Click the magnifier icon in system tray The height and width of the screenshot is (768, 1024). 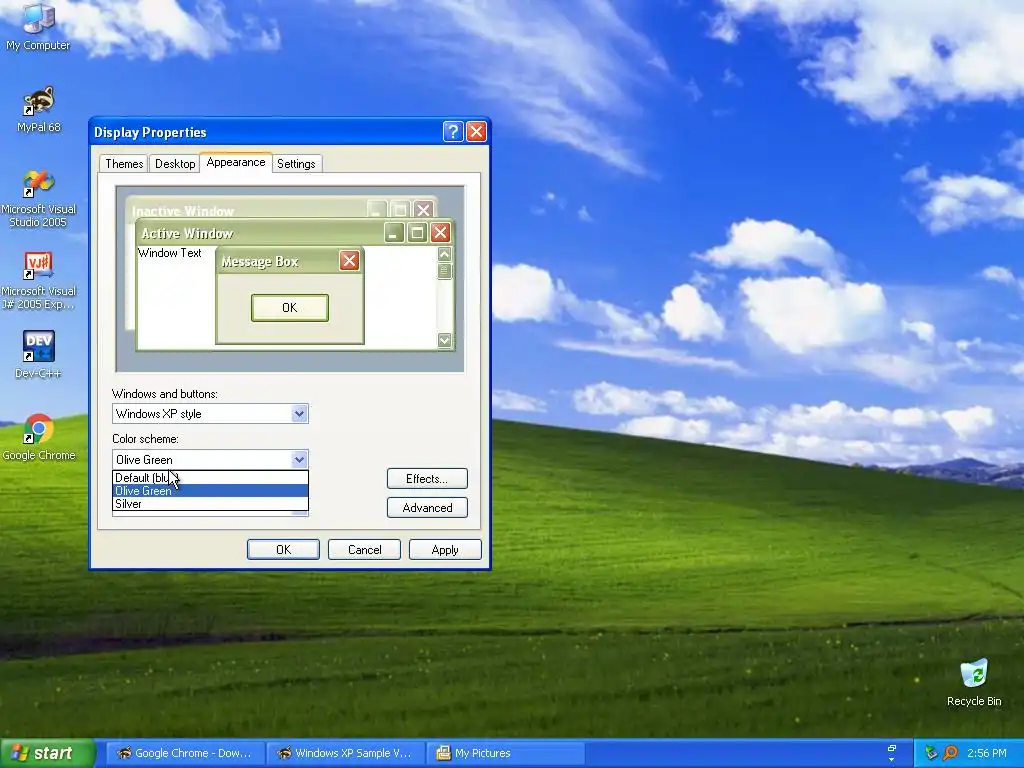[x=950, y=753]
